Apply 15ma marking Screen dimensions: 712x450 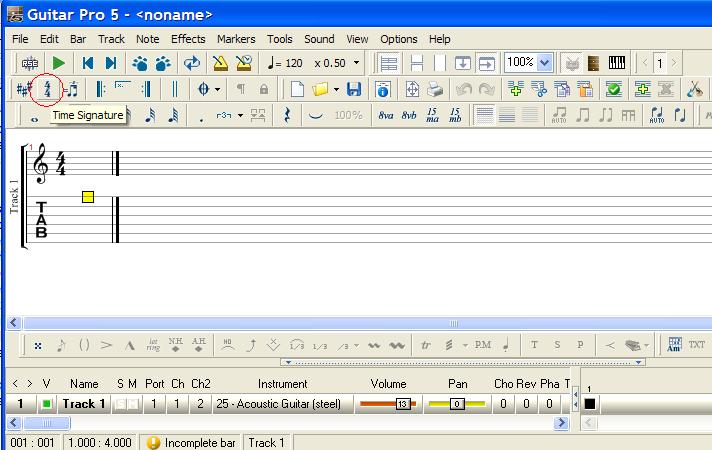[432, 115]
